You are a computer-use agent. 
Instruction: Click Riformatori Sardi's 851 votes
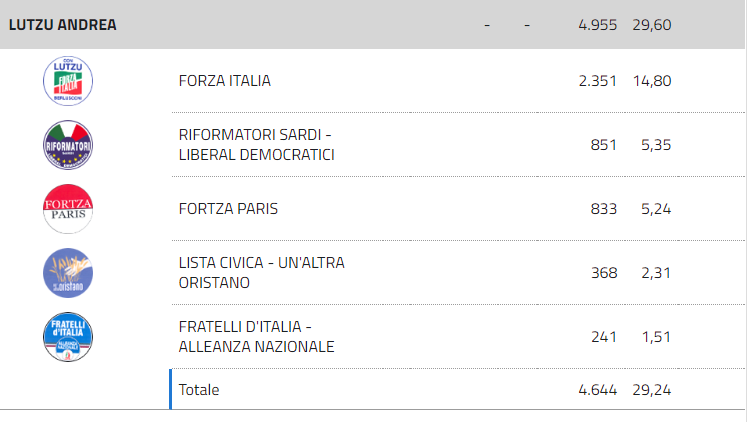coord(604,145)
